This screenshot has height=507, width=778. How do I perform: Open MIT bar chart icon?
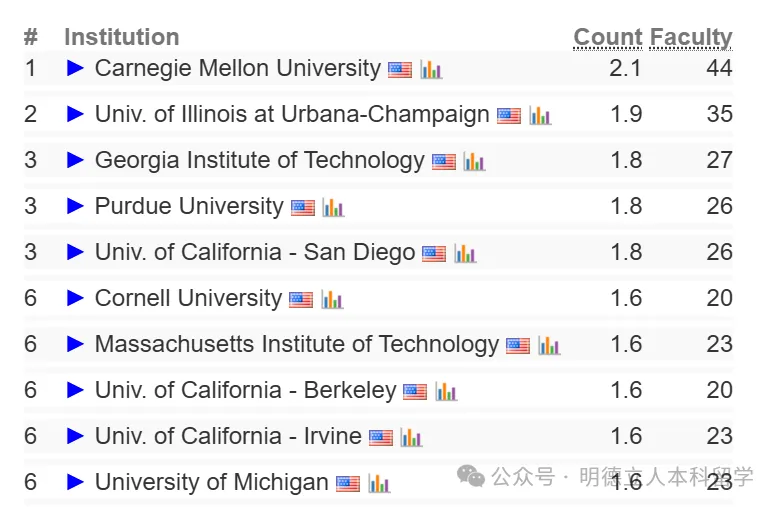pyautogui.click(x=549, y=346)
